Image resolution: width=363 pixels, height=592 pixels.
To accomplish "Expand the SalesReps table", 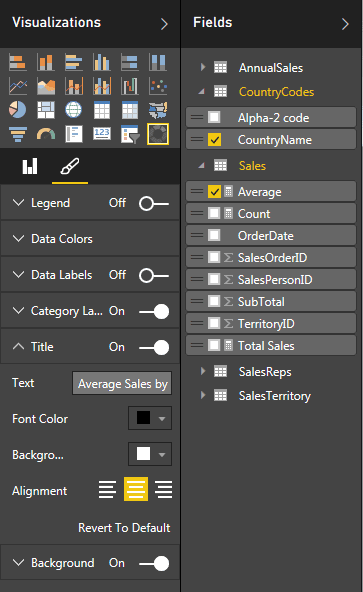I will click(203, 371).
